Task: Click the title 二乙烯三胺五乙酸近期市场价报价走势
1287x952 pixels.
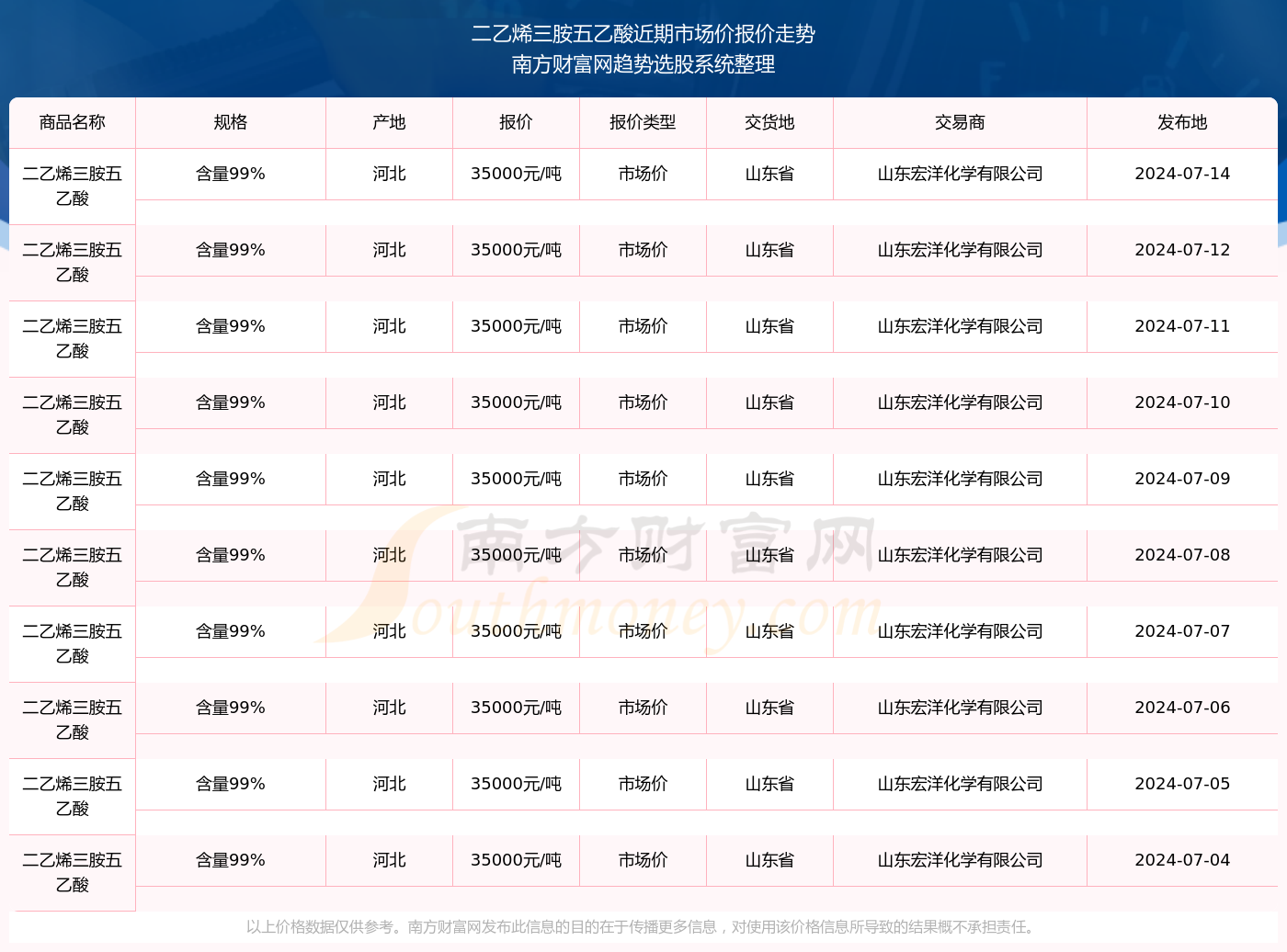Action: [x=643, y=34]
